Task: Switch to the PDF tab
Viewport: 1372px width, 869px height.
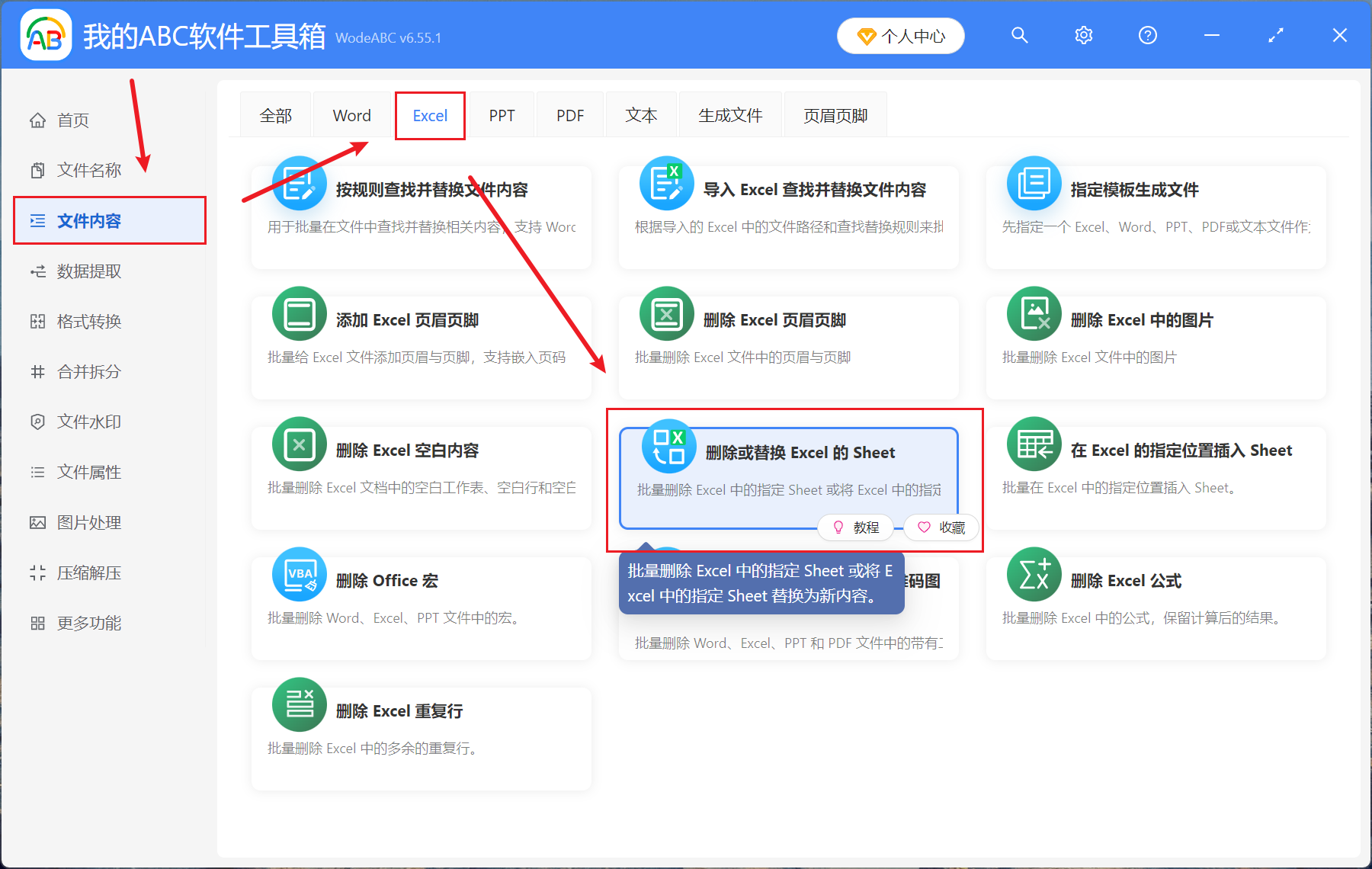Action: point(569,116)
